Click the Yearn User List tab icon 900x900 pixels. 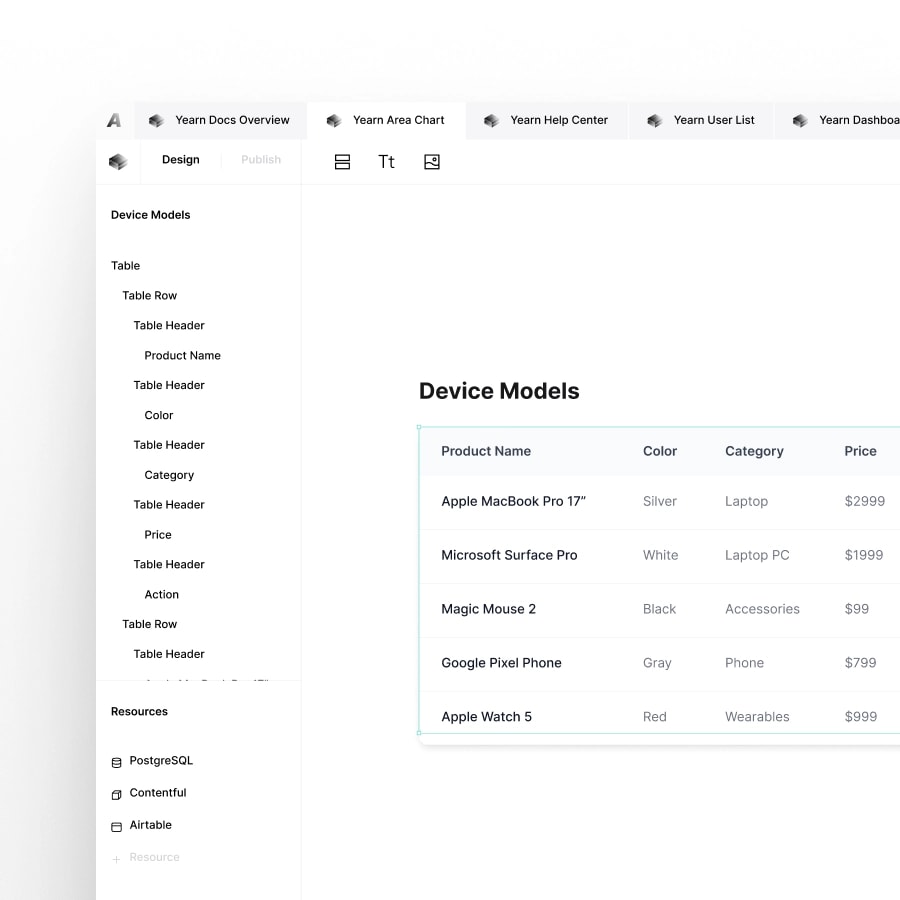pos(655,121)
